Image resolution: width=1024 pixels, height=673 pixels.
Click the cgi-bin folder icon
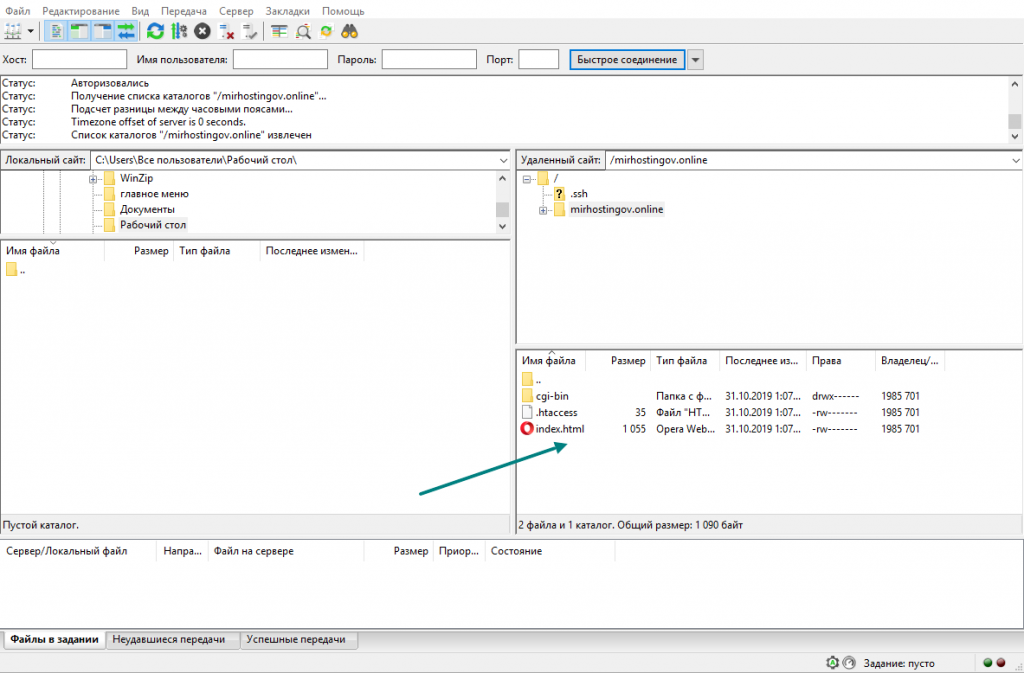pos(528,396)
